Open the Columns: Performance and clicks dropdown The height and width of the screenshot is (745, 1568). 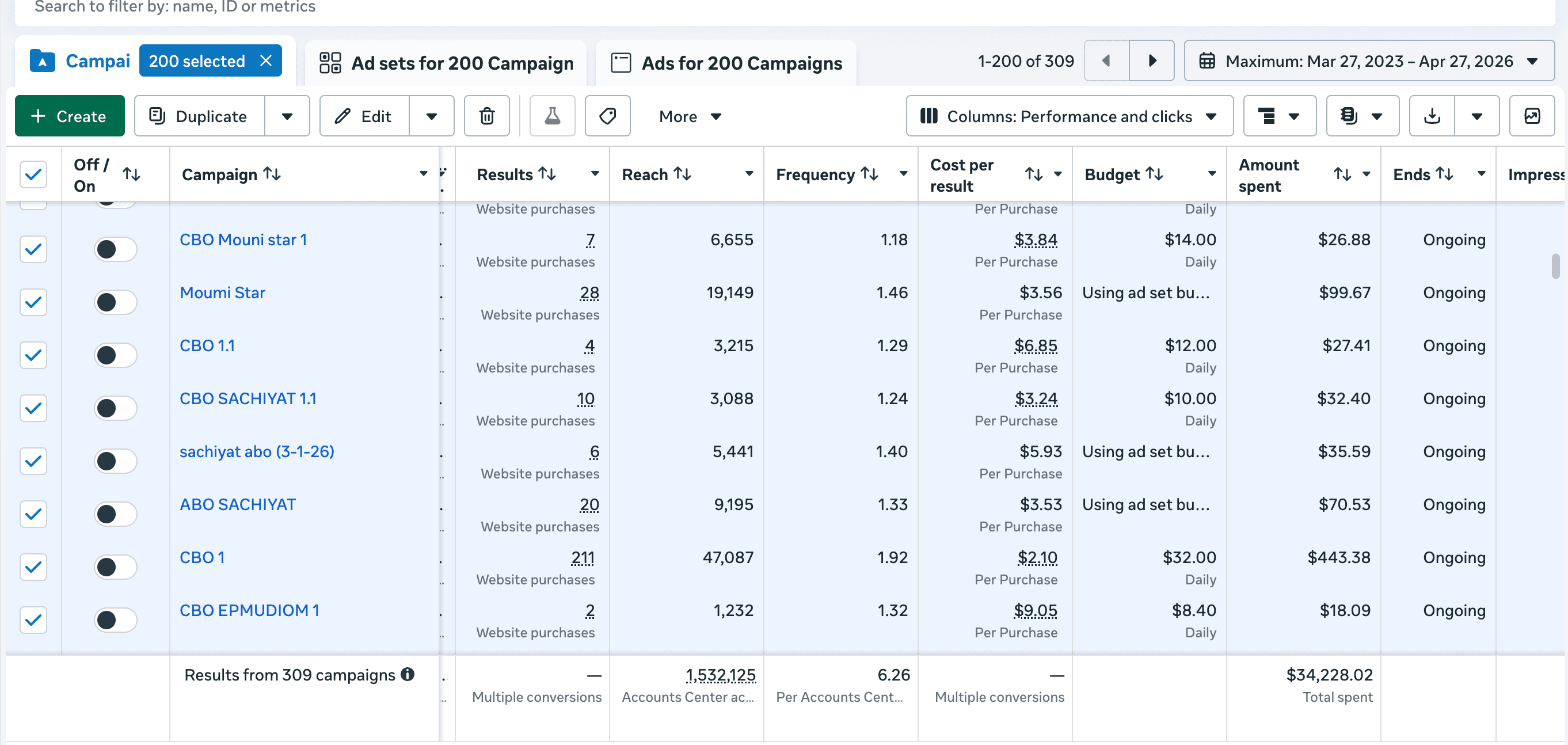tap(1069, 116)
